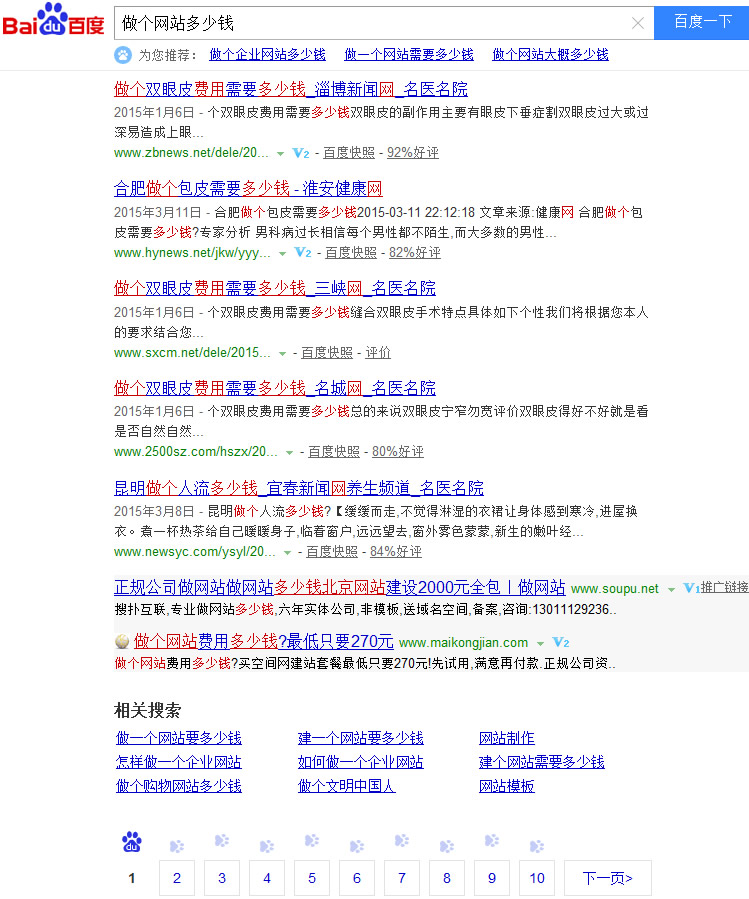Open related search 怎样做一个企业网站
Image resolution: width=749 pixels, height=899 pixels.
click(x=179, y=763)
